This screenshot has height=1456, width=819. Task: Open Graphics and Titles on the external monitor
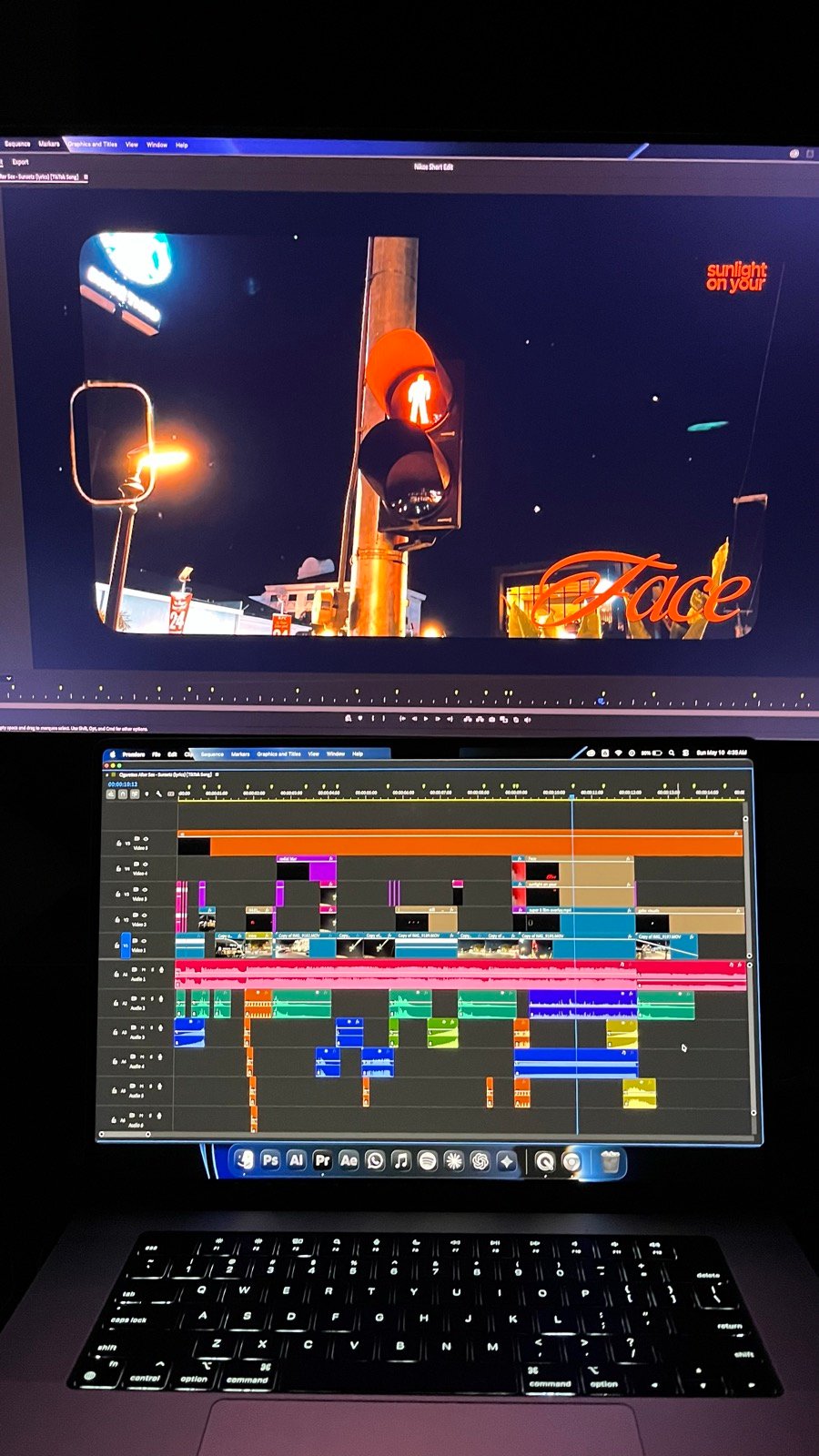click(92, 144)
